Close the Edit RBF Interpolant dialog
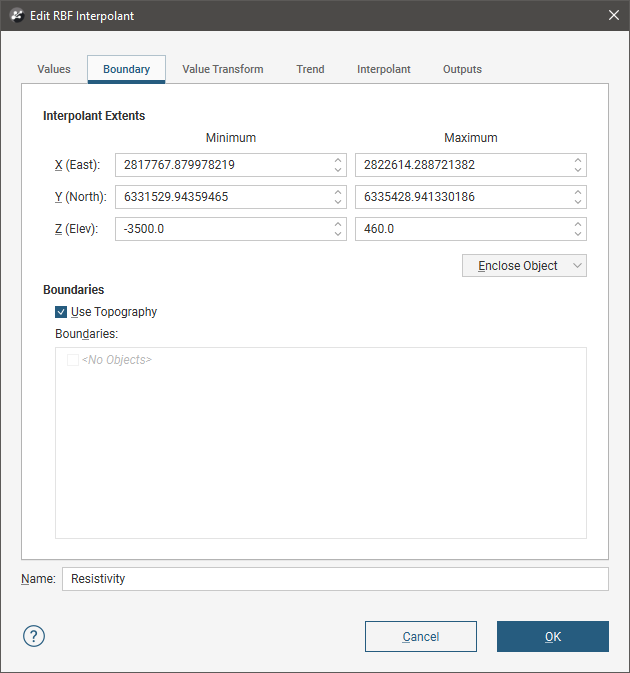 pyautogui.click(x=613, y=16)
